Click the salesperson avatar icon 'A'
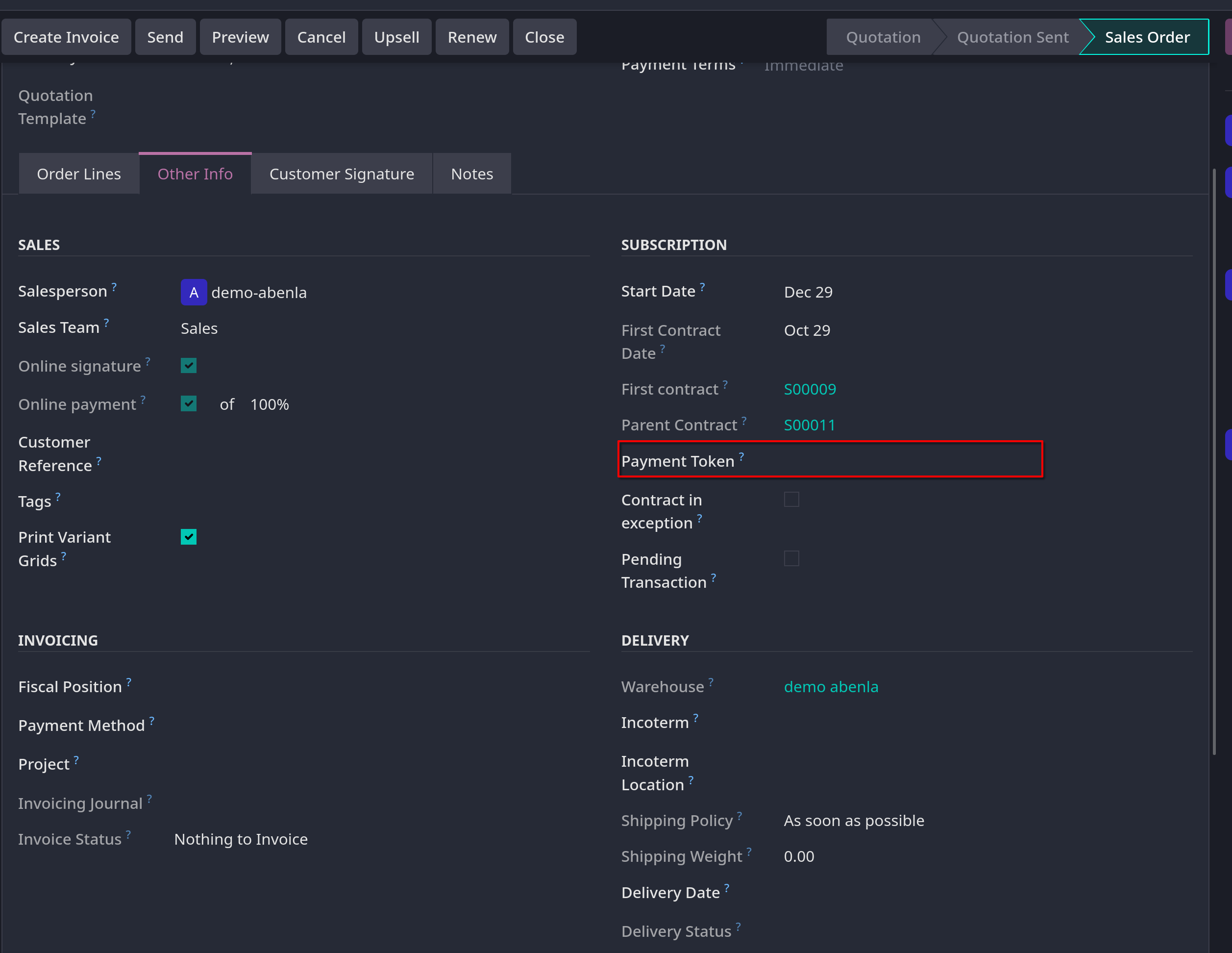The image size is (1232, 953). (194, 292)
